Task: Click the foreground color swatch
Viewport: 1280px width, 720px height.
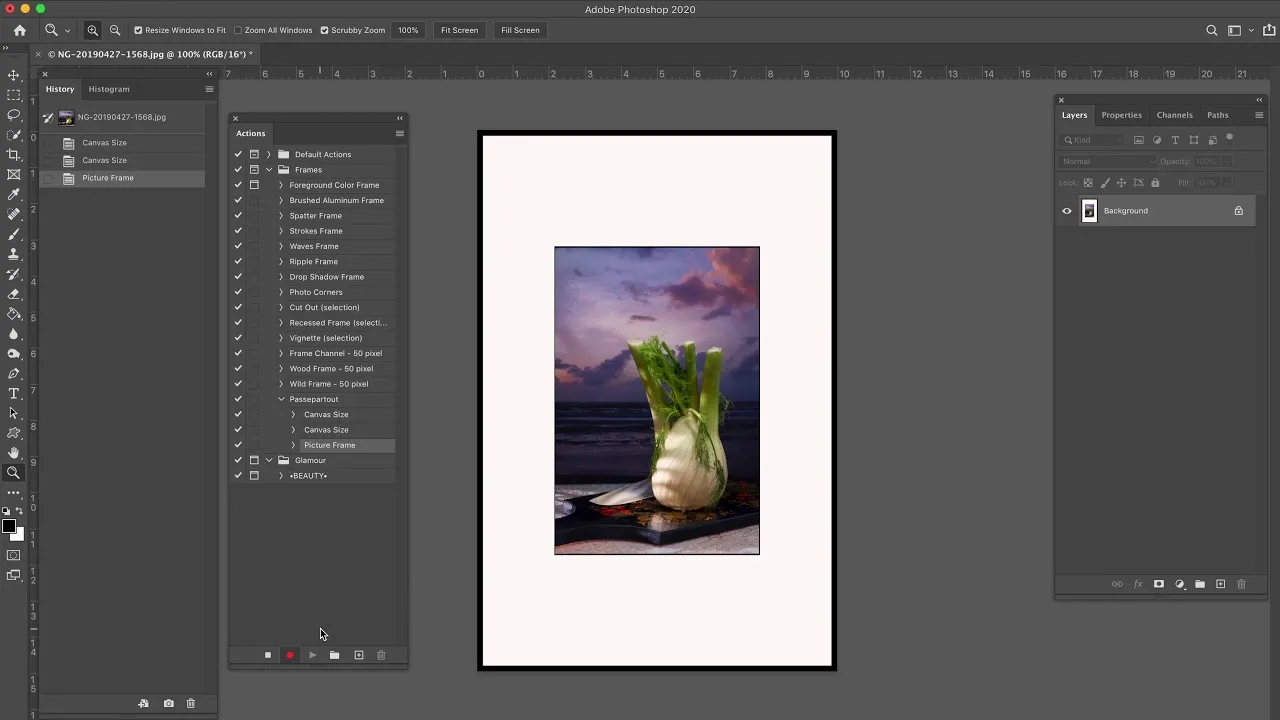Action: coord(10,527)
